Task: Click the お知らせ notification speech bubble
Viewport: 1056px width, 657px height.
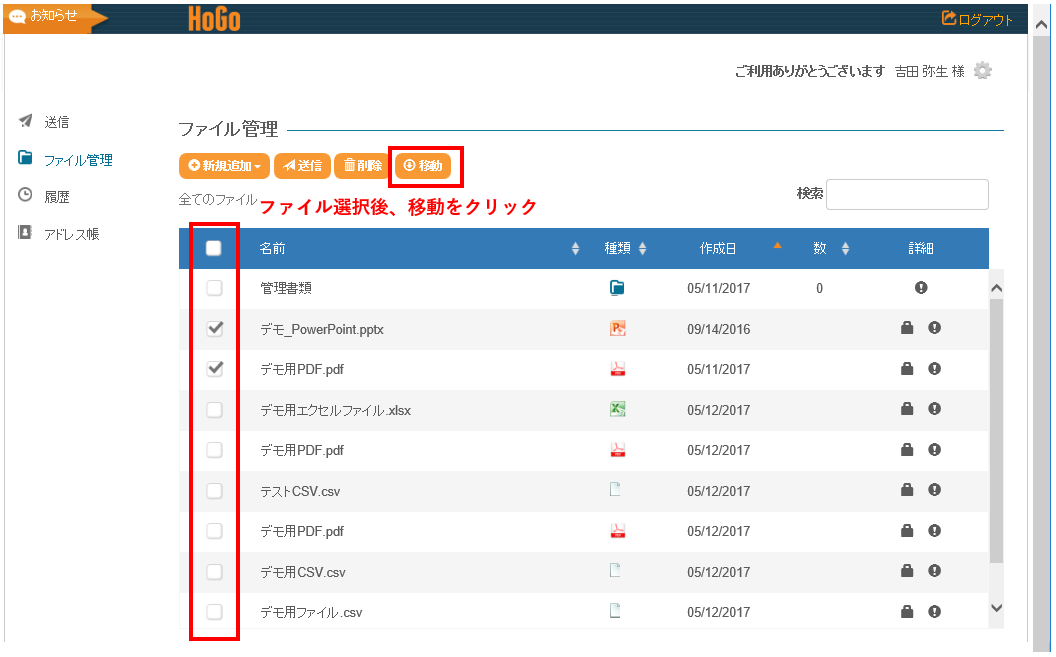Action: coord(17,17)
